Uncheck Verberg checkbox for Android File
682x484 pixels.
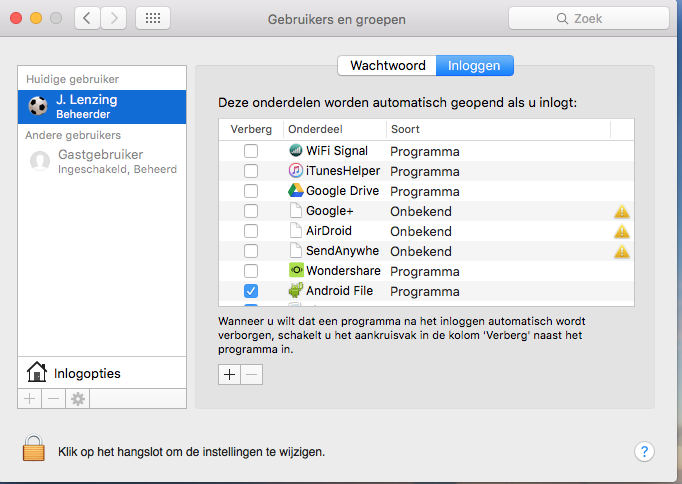point(251,291)
